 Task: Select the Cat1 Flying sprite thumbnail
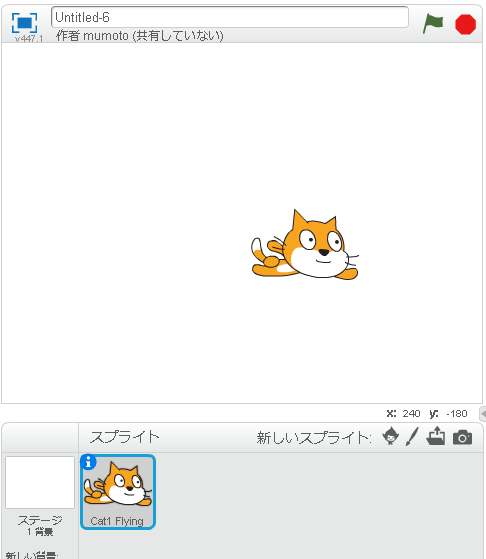click(x=118, y=492)
